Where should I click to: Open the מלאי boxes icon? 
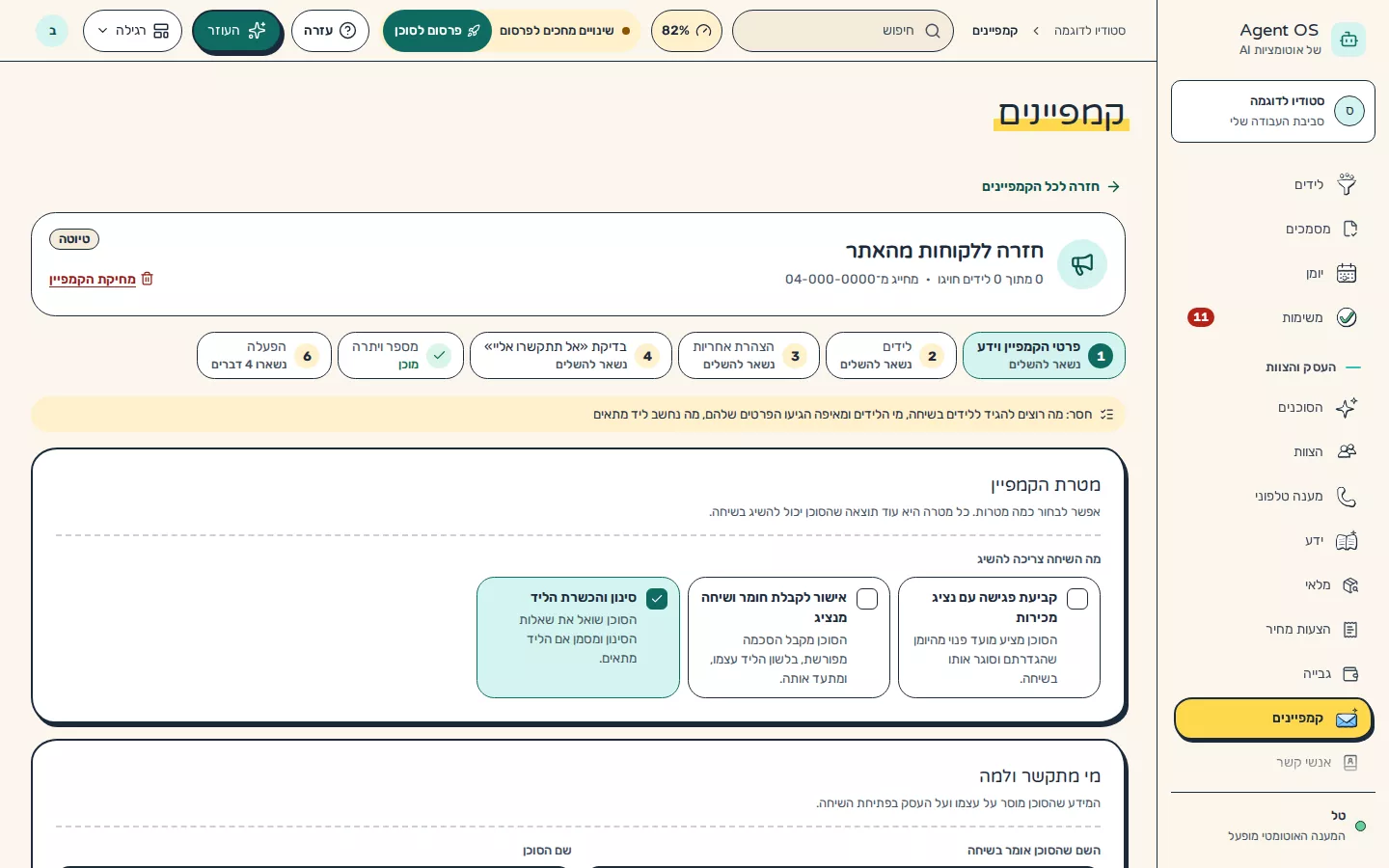[1349, 584]
